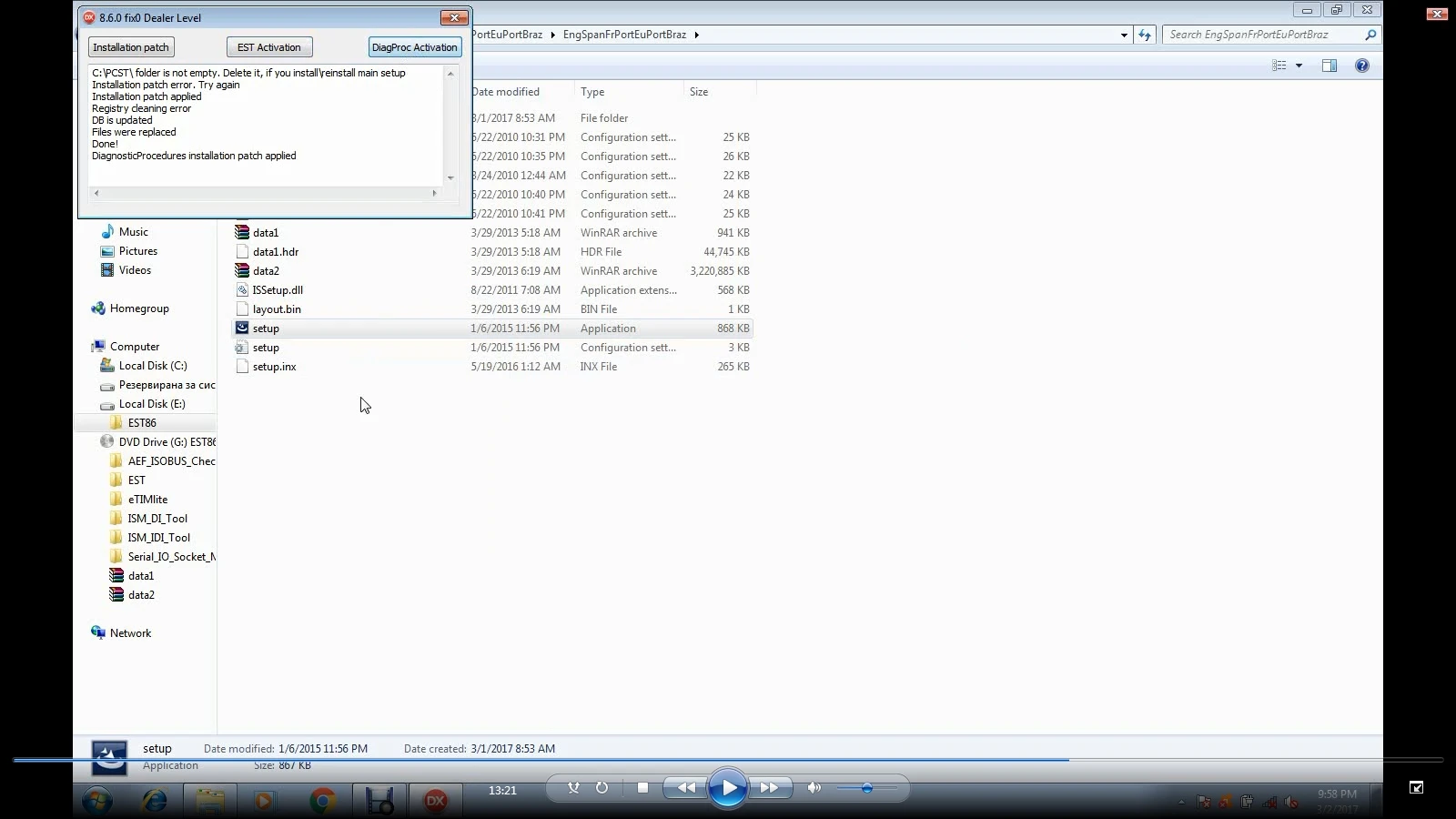Play the video
1456x819 pixels.
click(728, 788)
